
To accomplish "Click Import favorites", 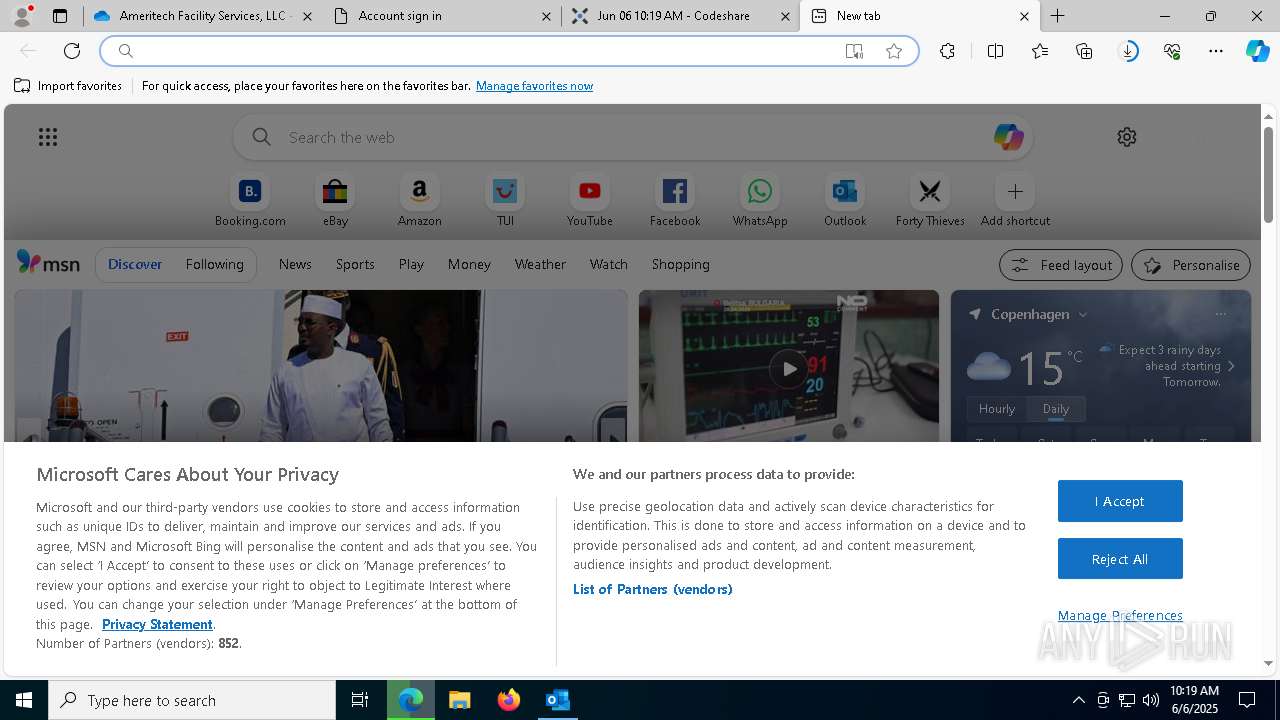I will 68,86.
